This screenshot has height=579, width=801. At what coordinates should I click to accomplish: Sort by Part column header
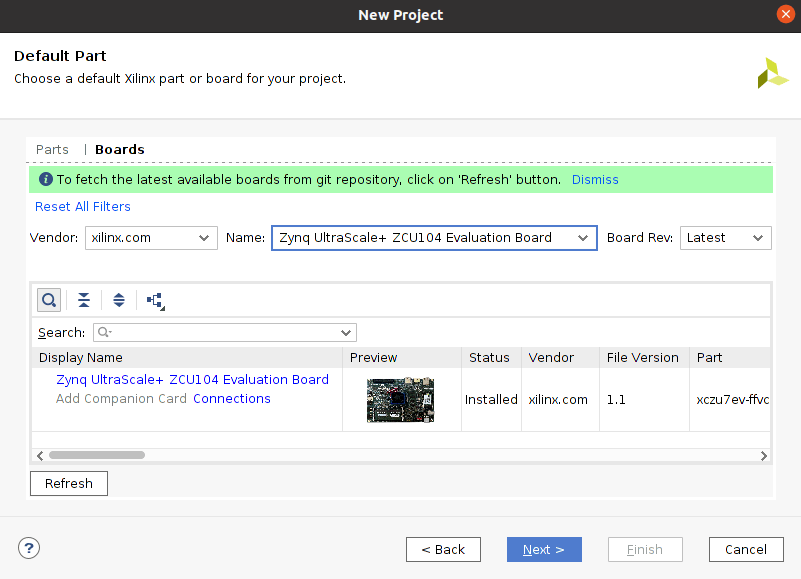click(730, 358)
